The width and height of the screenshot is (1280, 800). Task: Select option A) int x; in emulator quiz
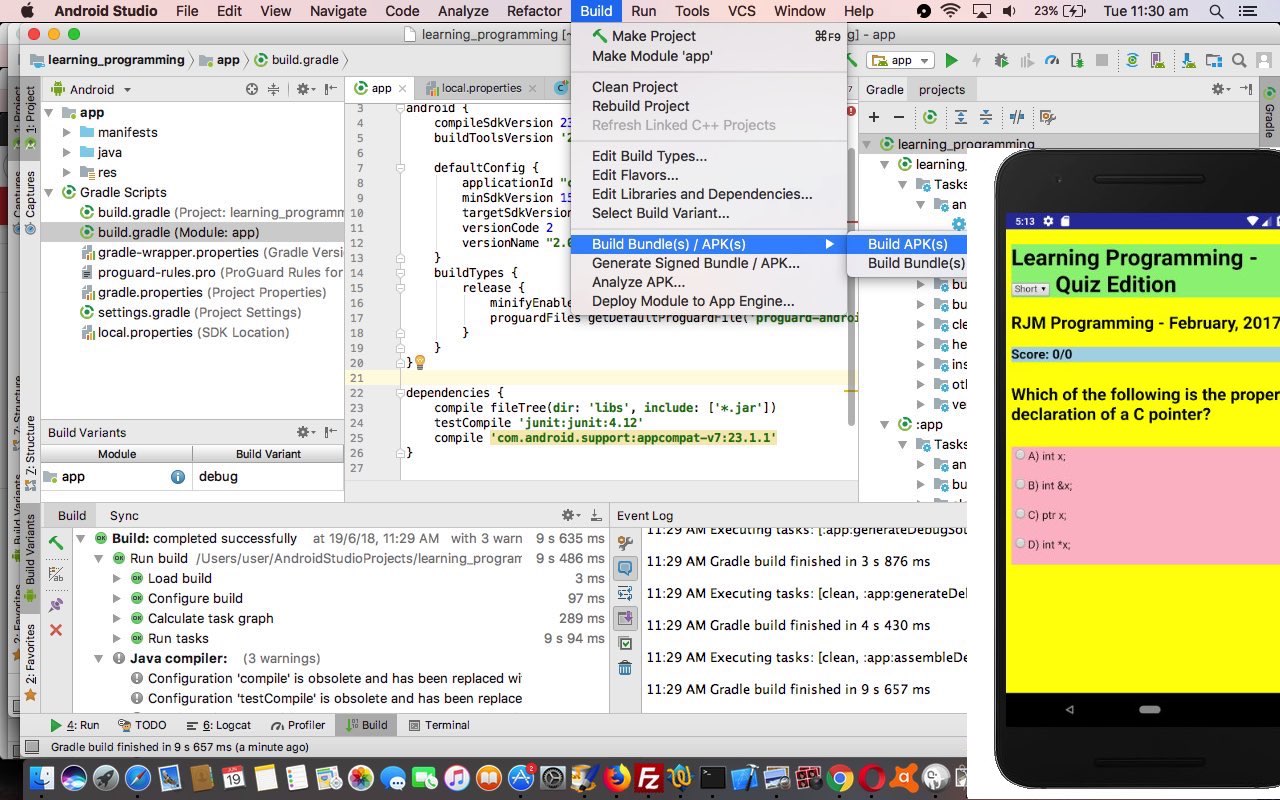tap(1020, 455)
